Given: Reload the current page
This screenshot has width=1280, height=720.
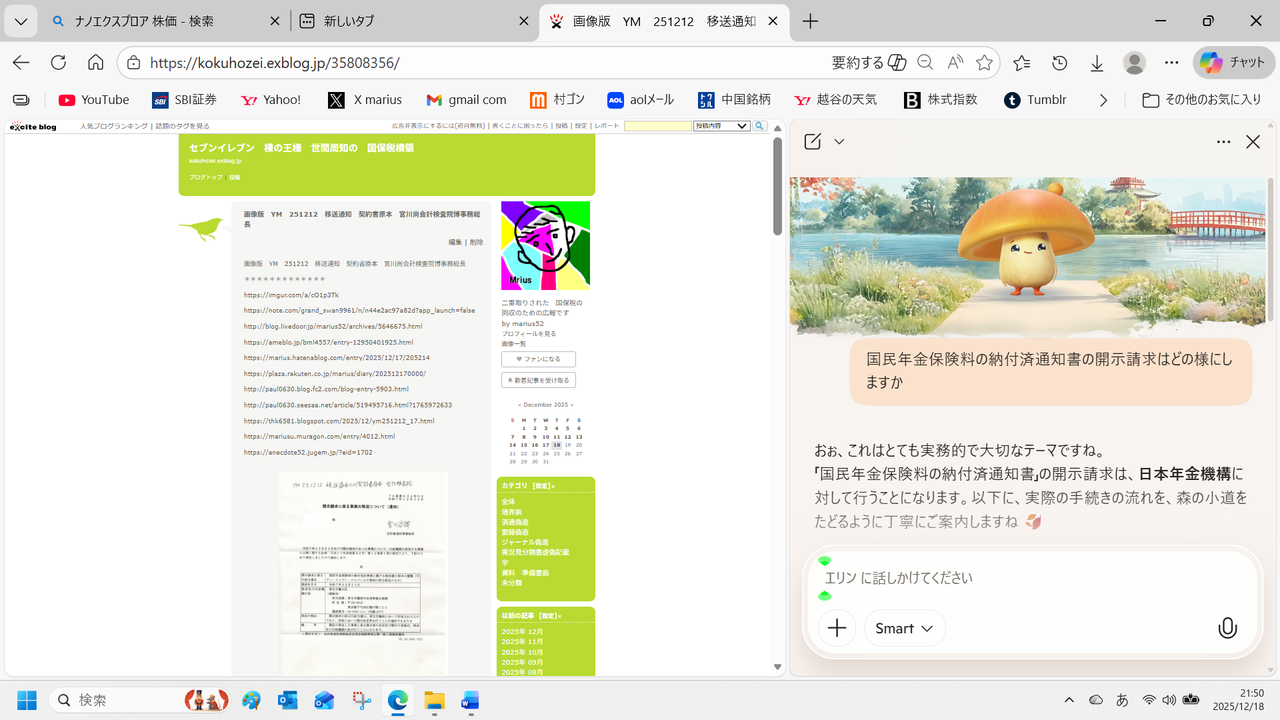Looking at the screenshot, I should tap(58, 63).
